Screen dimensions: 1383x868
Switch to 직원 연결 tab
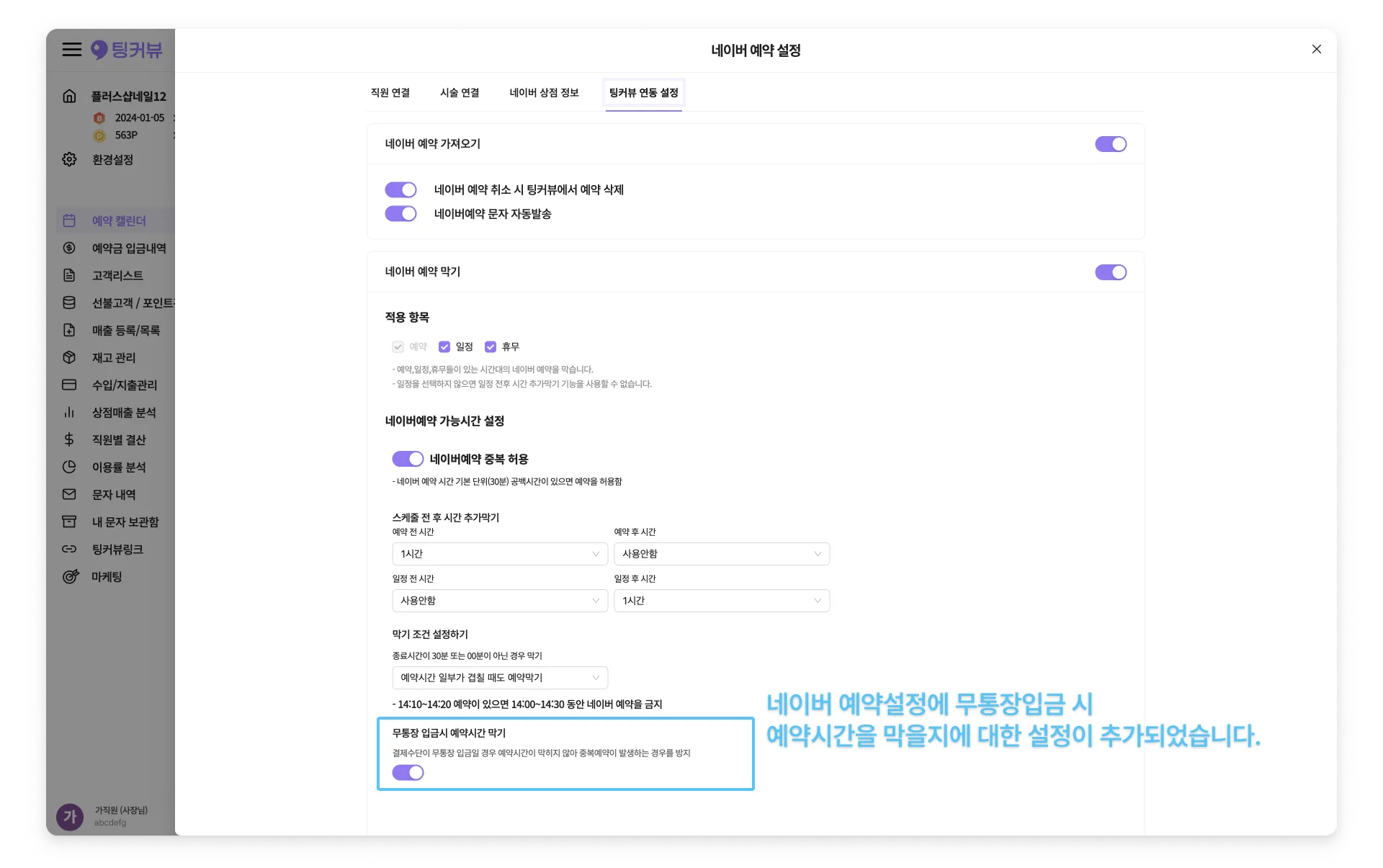tap(390, 93)
